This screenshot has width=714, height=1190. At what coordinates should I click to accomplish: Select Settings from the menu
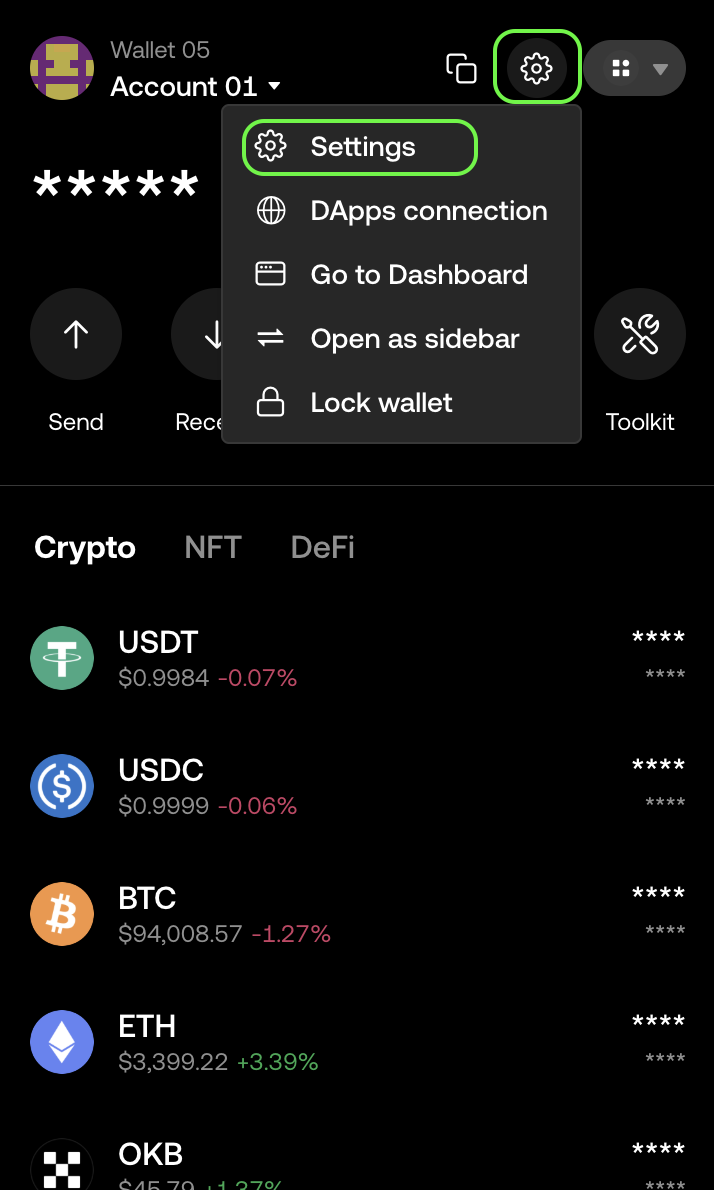pos(360,147)
